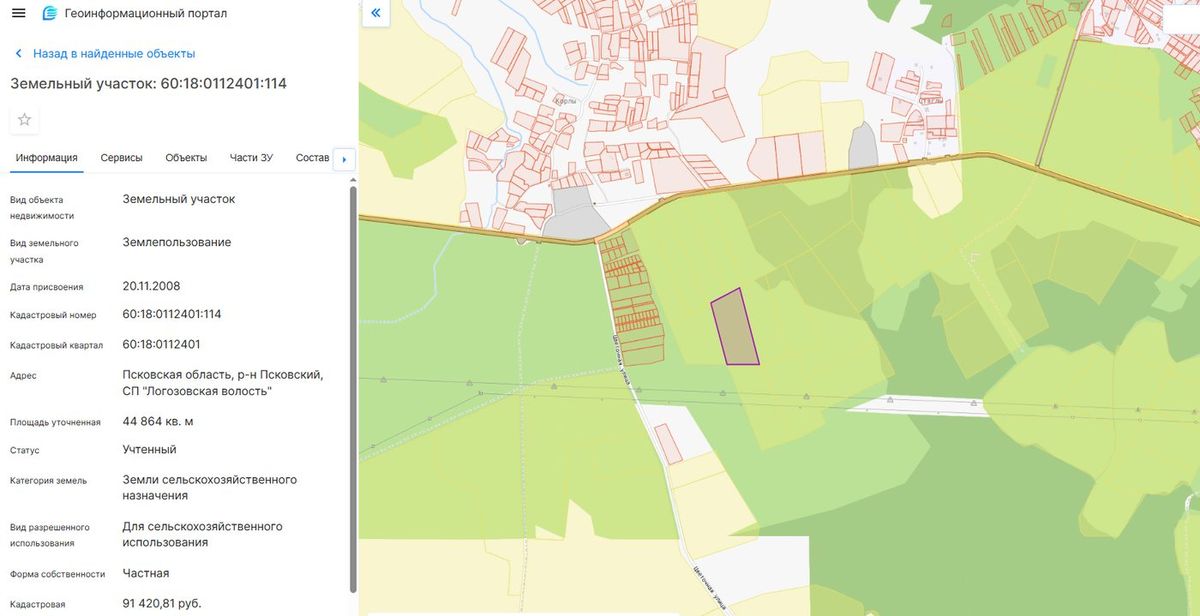This screenshot has width=1200, height=616.
Task: Click the 'Форма собственности' field label
Action: 57,574
